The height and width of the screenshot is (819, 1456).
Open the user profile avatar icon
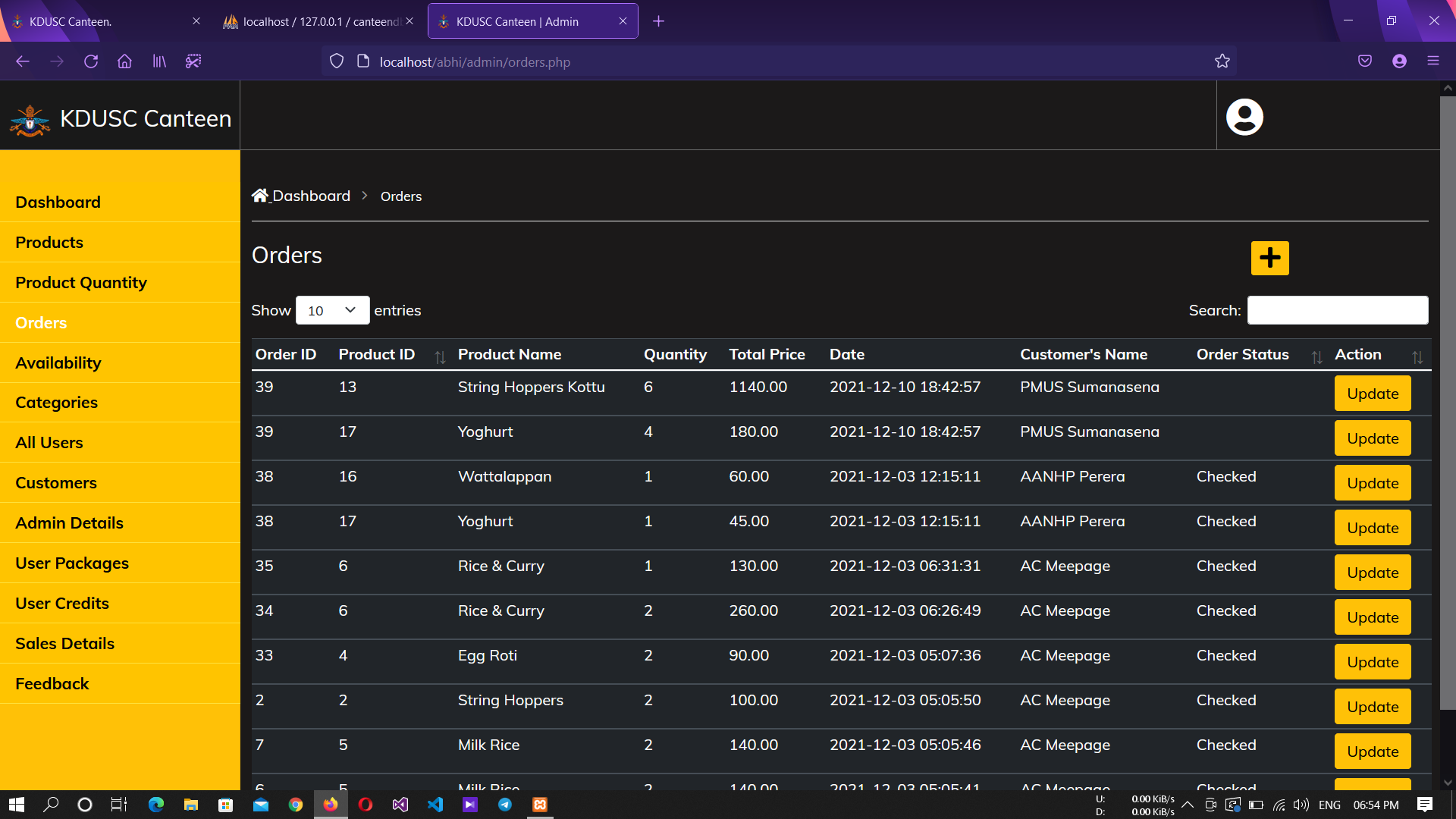(1244, 117)
